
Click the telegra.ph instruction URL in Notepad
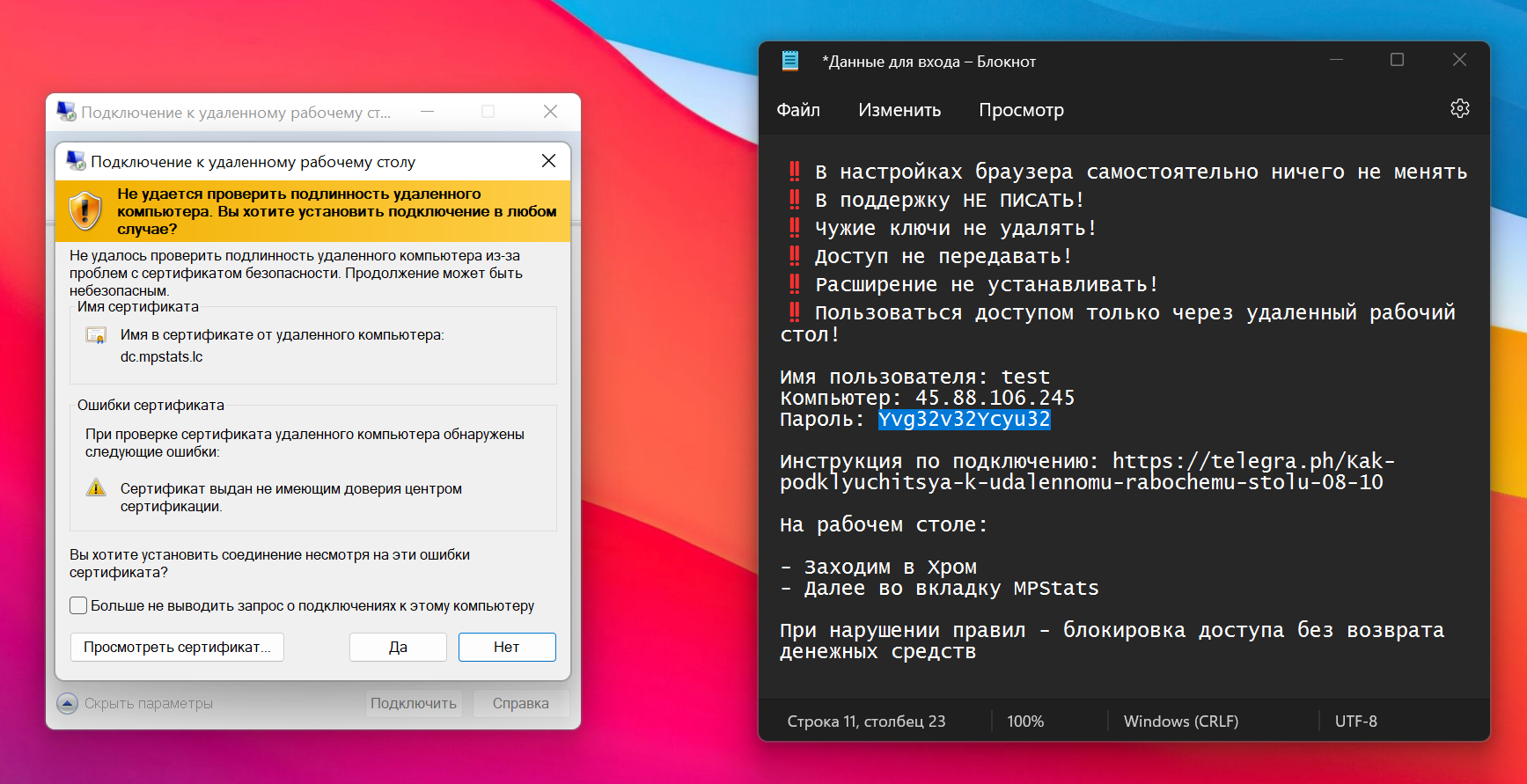click(1087, 472)
